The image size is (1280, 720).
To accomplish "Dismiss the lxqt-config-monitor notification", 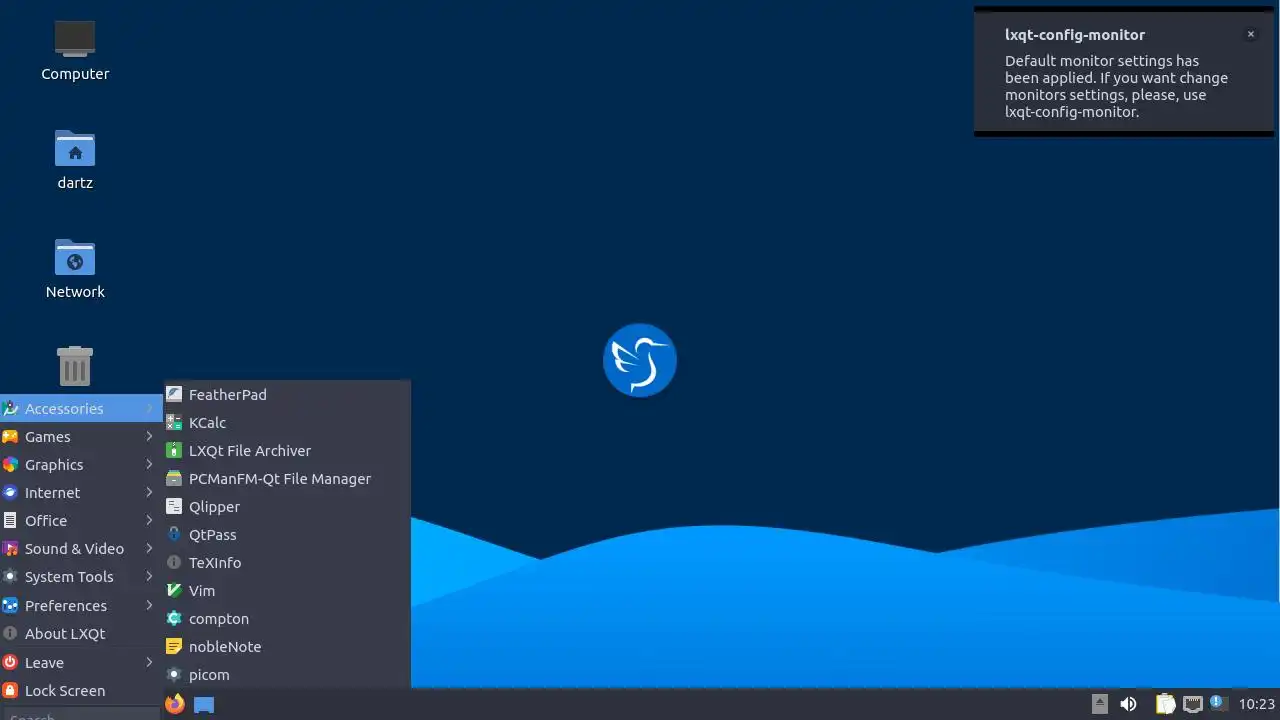I will click(x=1250, y=34).
